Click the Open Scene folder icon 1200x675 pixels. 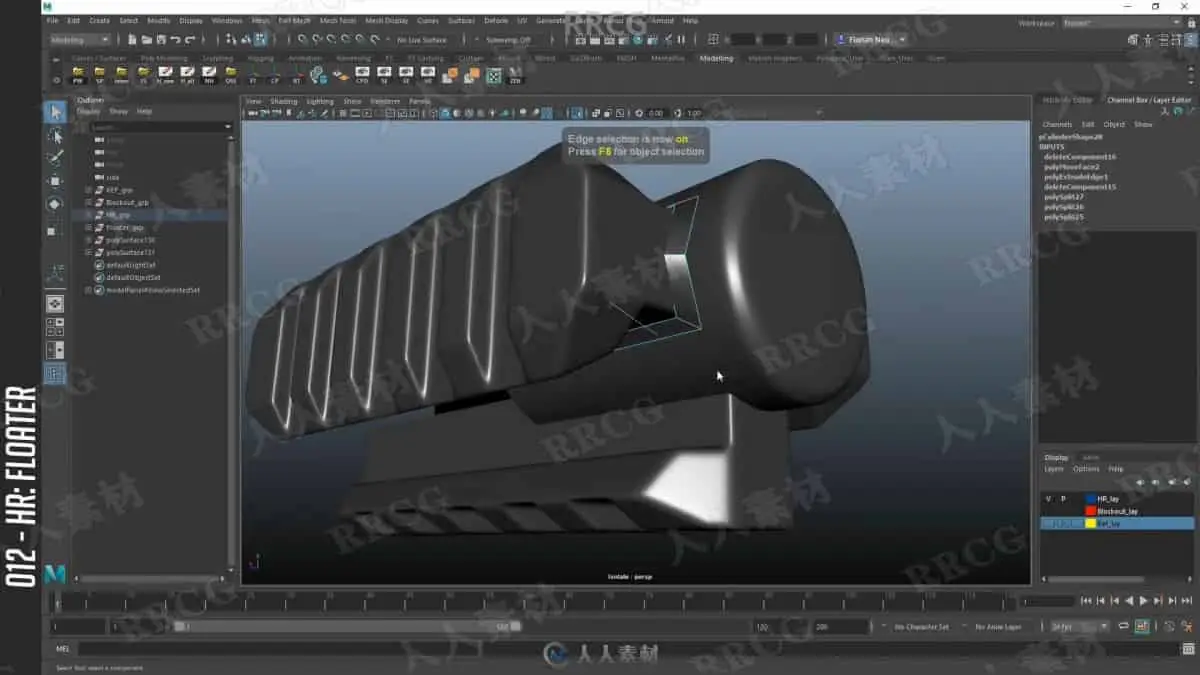(146, 40)
